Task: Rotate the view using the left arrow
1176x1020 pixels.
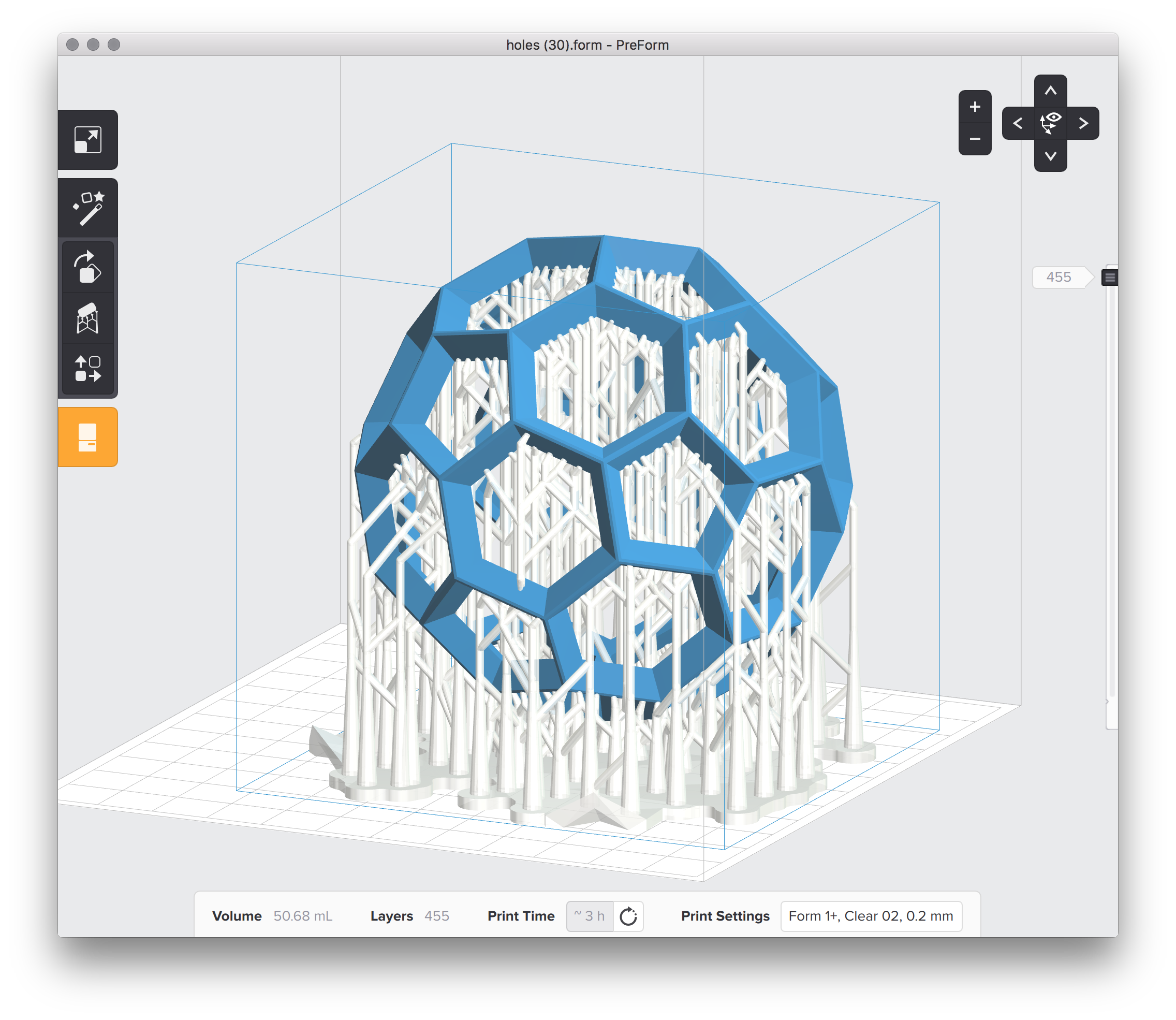Action: click(x=1019, y=122)
